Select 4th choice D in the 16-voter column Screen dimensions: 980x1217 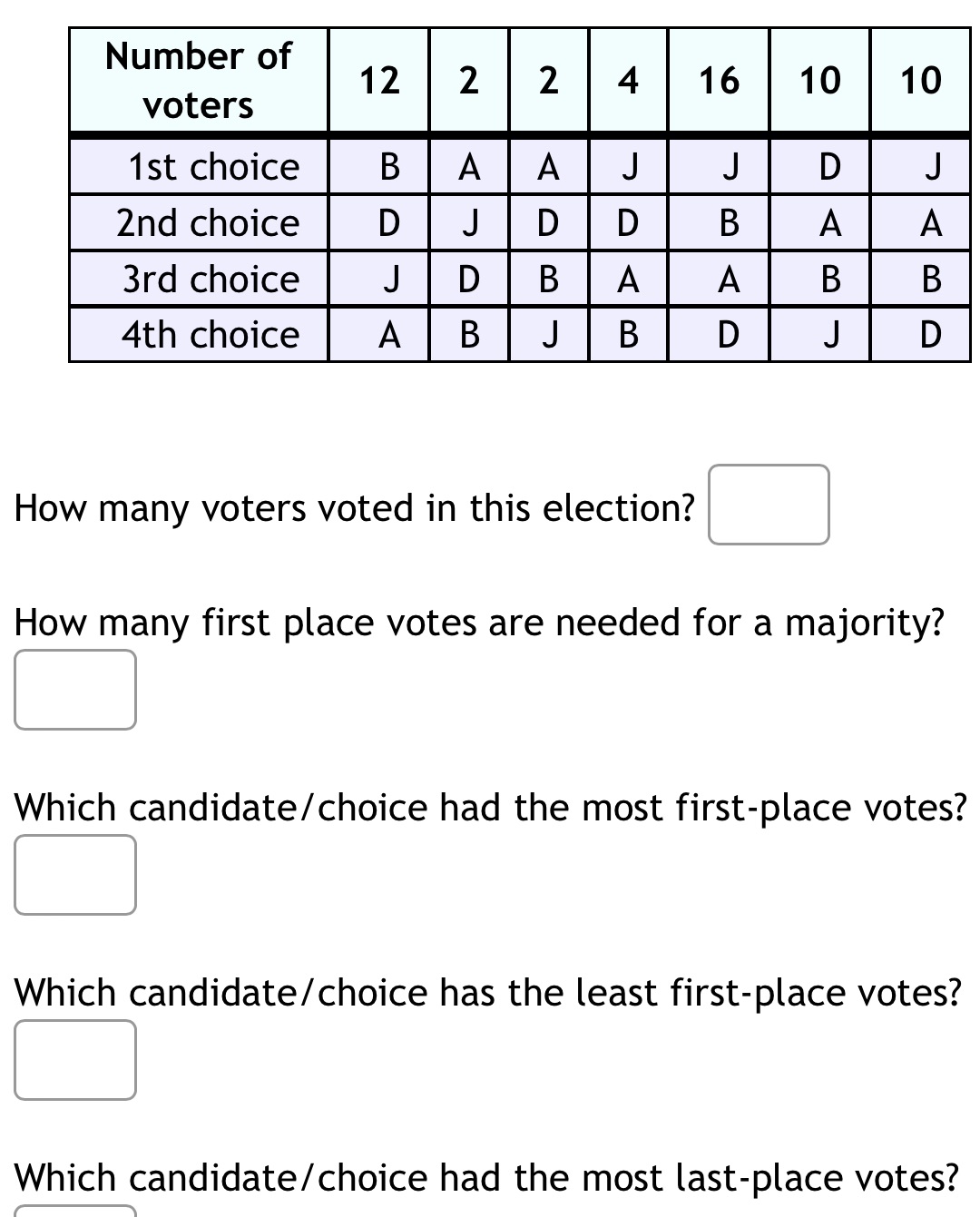(x=727, y=335)
